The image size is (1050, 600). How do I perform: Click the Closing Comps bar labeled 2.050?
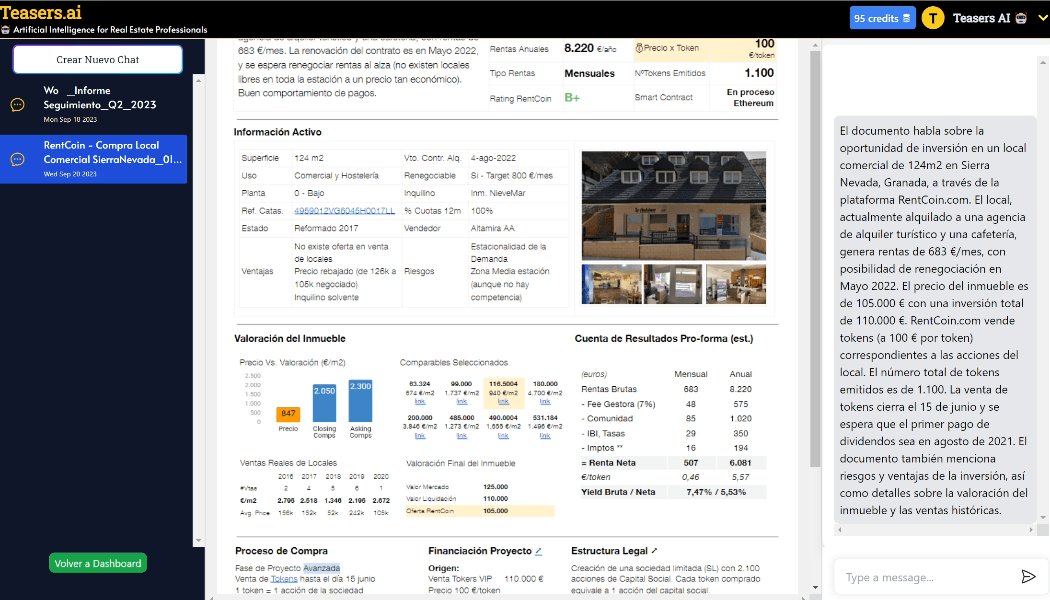pyautogui.click(x=324, y=403)
